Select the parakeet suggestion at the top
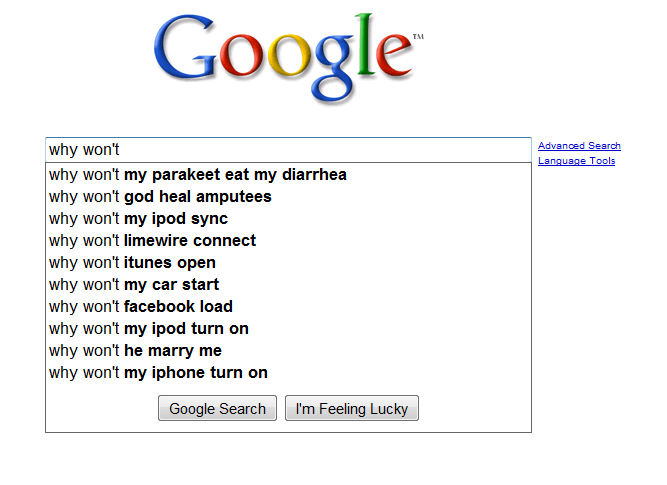667x485 pixels. [198, 175]
